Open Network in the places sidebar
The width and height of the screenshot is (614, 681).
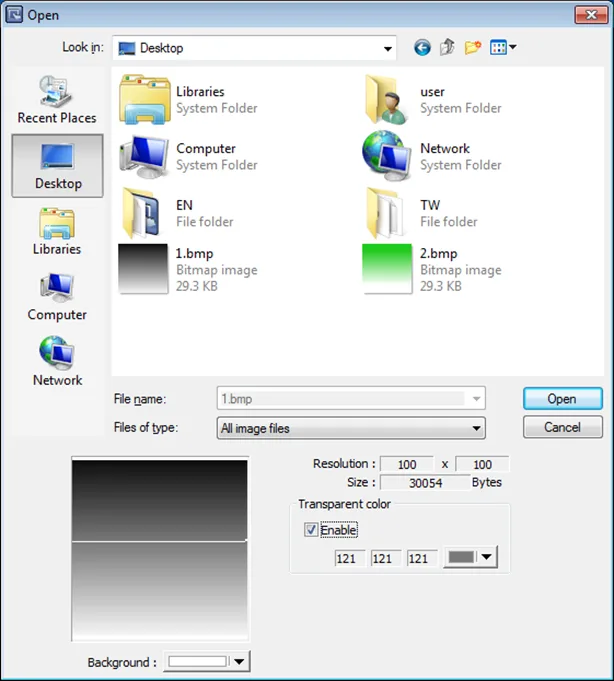tap(57, 361)
